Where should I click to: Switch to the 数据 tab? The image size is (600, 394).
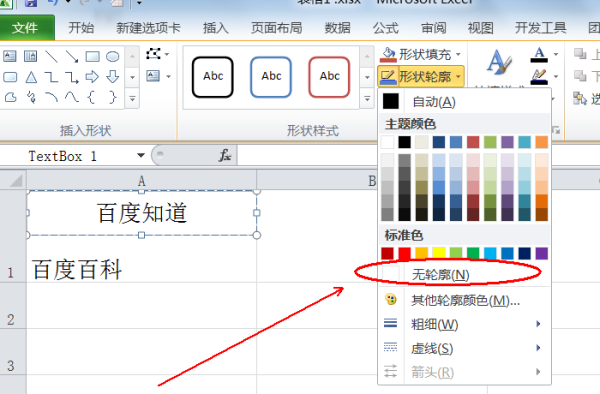tap(338, 28)
